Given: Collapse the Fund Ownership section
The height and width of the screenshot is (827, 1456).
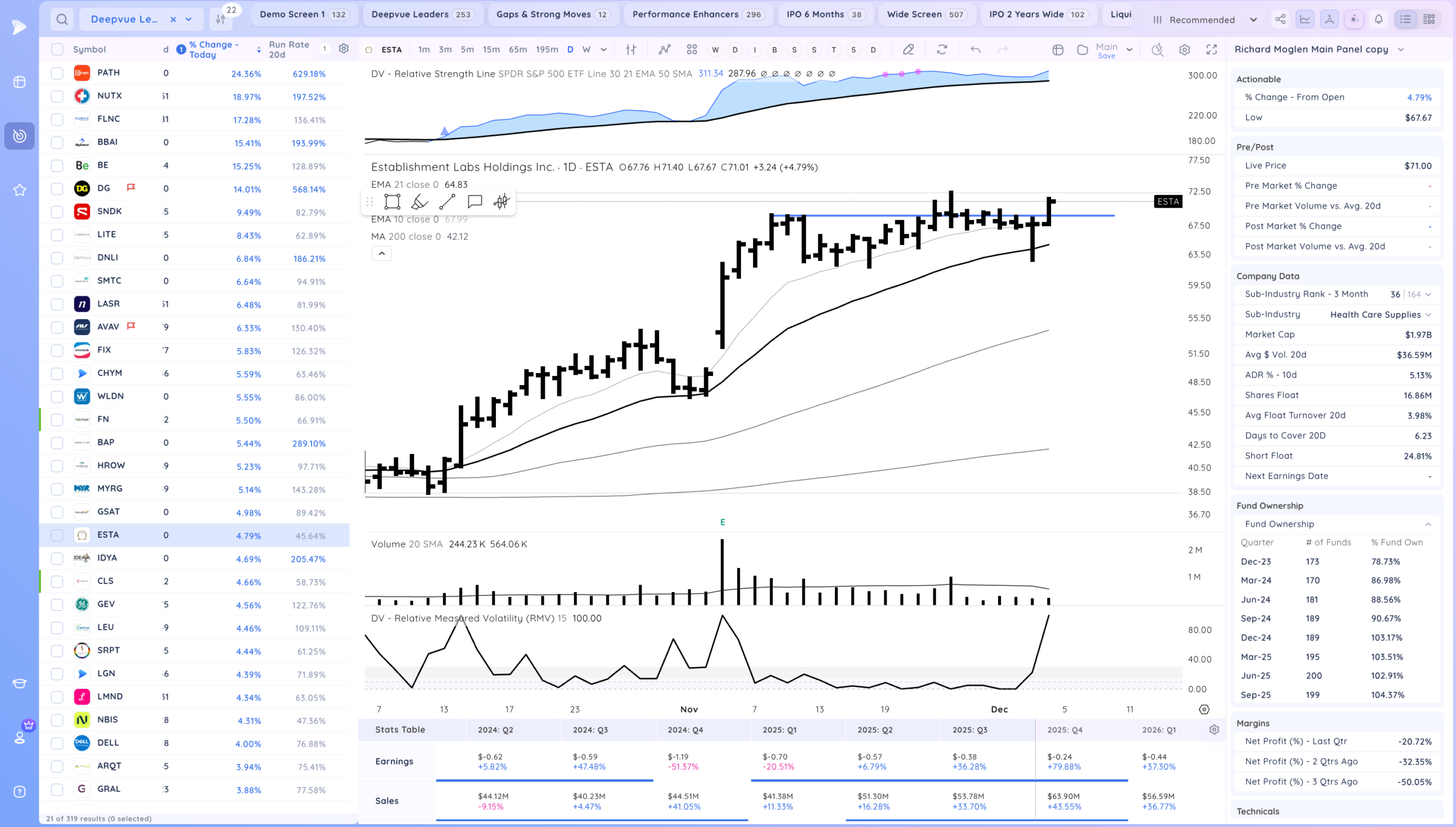Looking at the screenshot, I should (1428, 524).
